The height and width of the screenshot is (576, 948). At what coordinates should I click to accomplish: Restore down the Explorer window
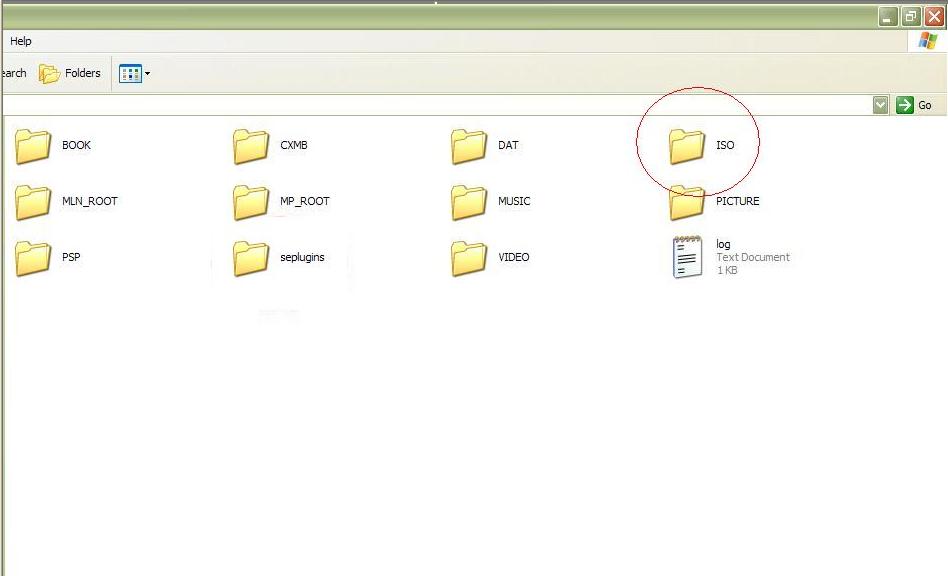(x=911, y=17)
